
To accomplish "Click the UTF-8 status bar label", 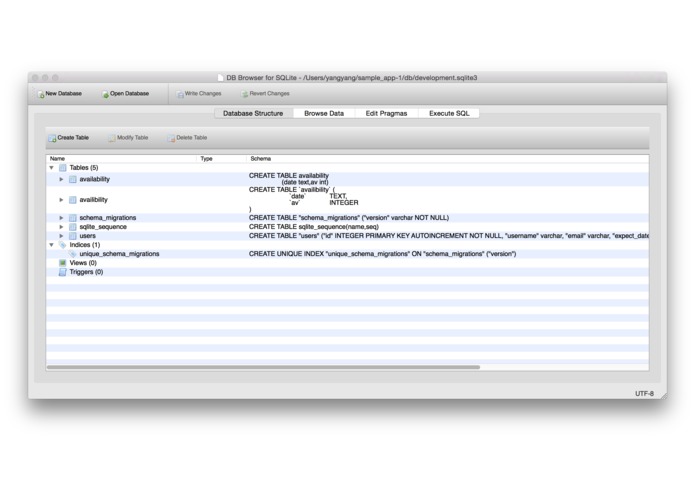I will point(644,393).
